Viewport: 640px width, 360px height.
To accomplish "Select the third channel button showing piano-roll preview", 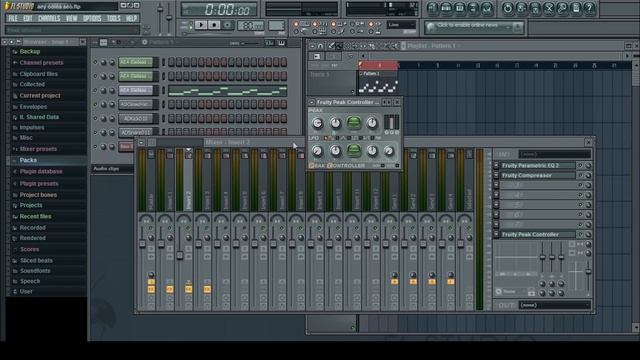I will tap(136, 90).
